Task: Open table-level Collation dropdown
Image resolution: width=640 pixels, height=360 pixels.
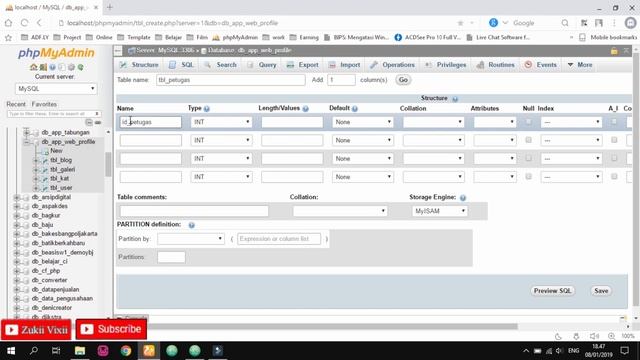Action: click(340, 211)
